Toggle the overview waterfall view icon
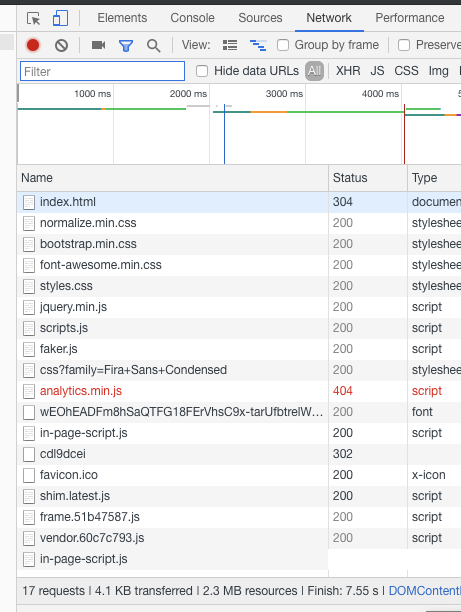The width and height of the screenshot is (461, 612). coord(258,45)
